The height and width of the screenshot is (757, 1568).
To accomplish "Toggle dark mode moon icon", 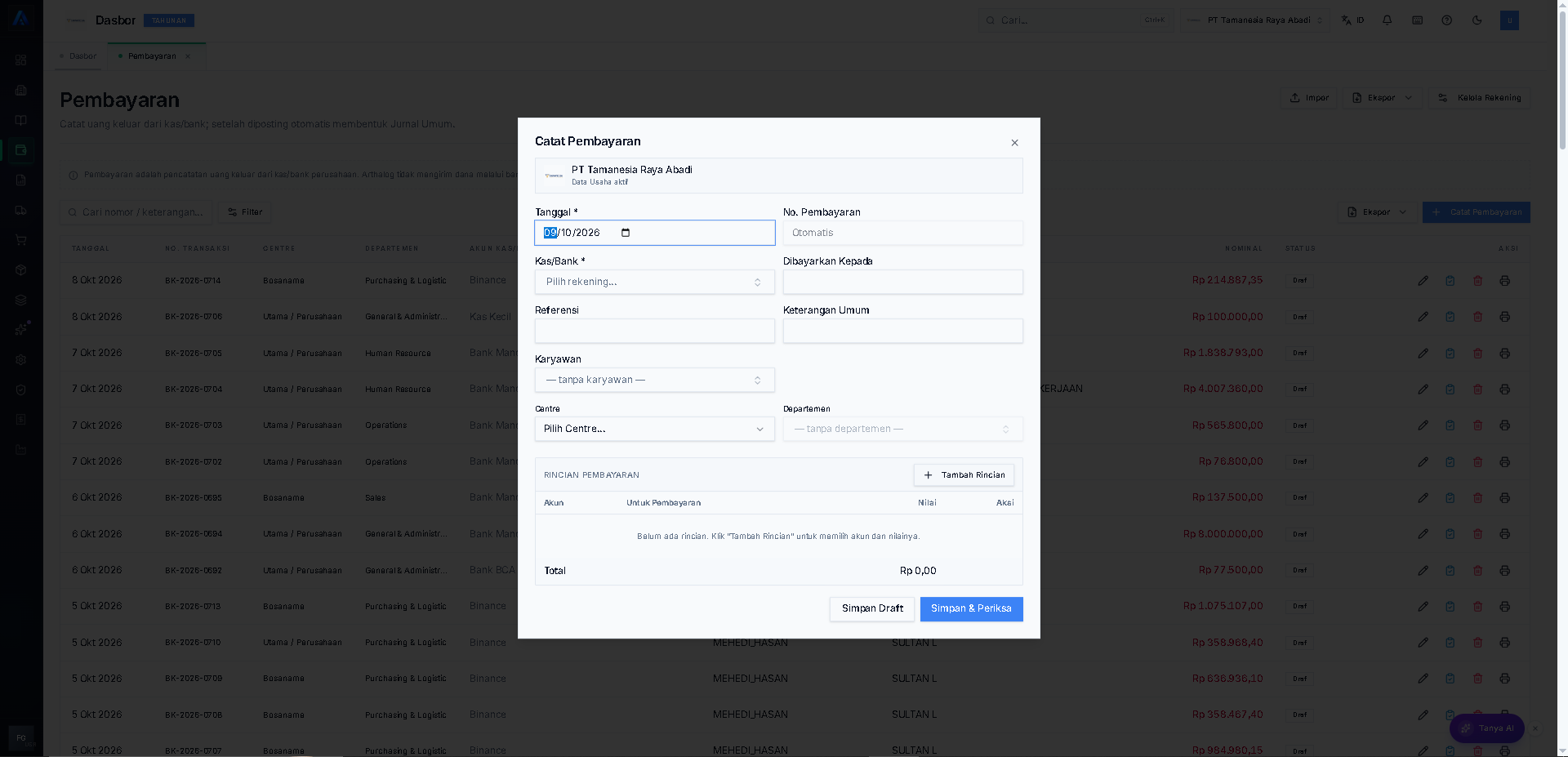I will (x=1477, y=20).
